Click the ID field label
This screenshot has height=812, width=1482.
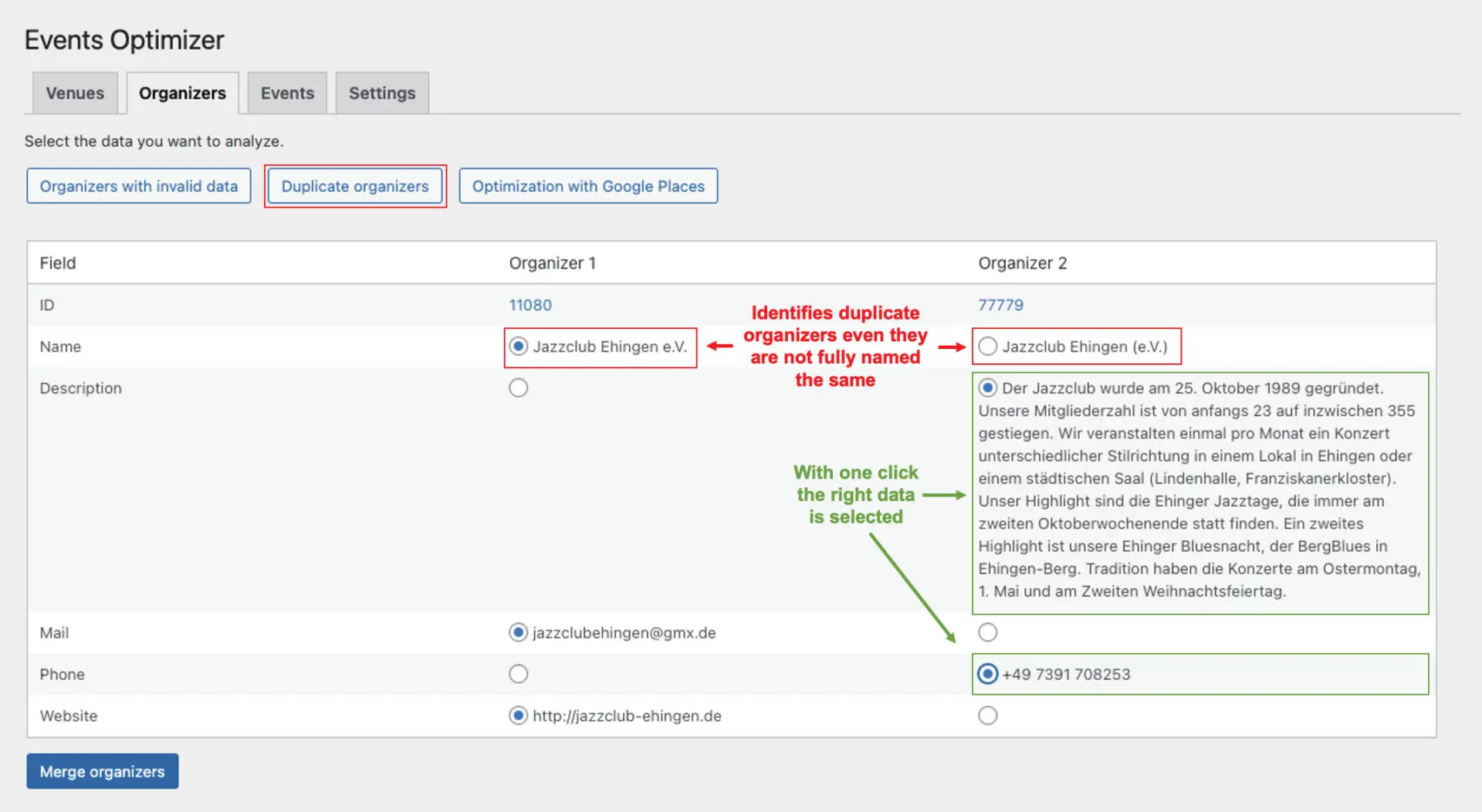tap(47, 305)
